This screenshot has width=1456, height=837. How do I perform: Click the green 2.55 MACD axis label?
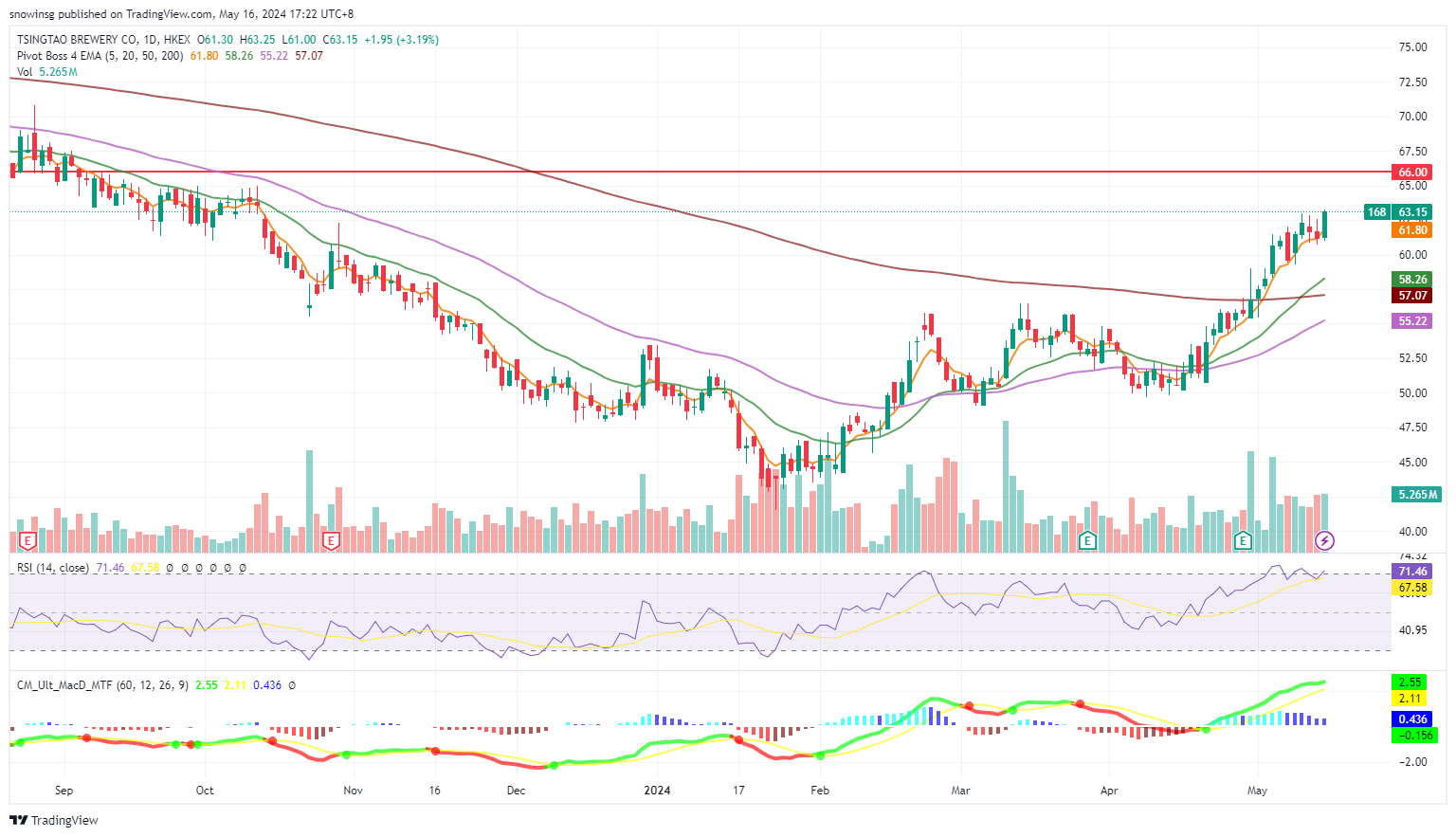pyautogui.click(x=1410, y=682)
